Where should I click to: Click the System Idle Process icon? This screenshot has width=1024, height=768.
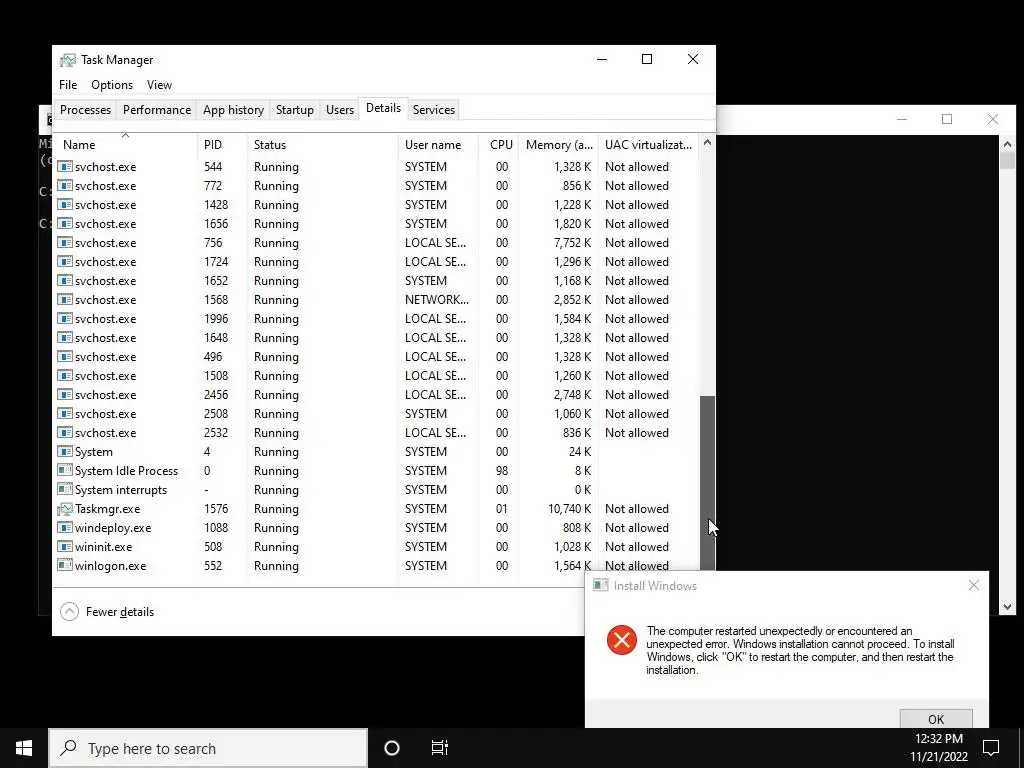[65, 471]
